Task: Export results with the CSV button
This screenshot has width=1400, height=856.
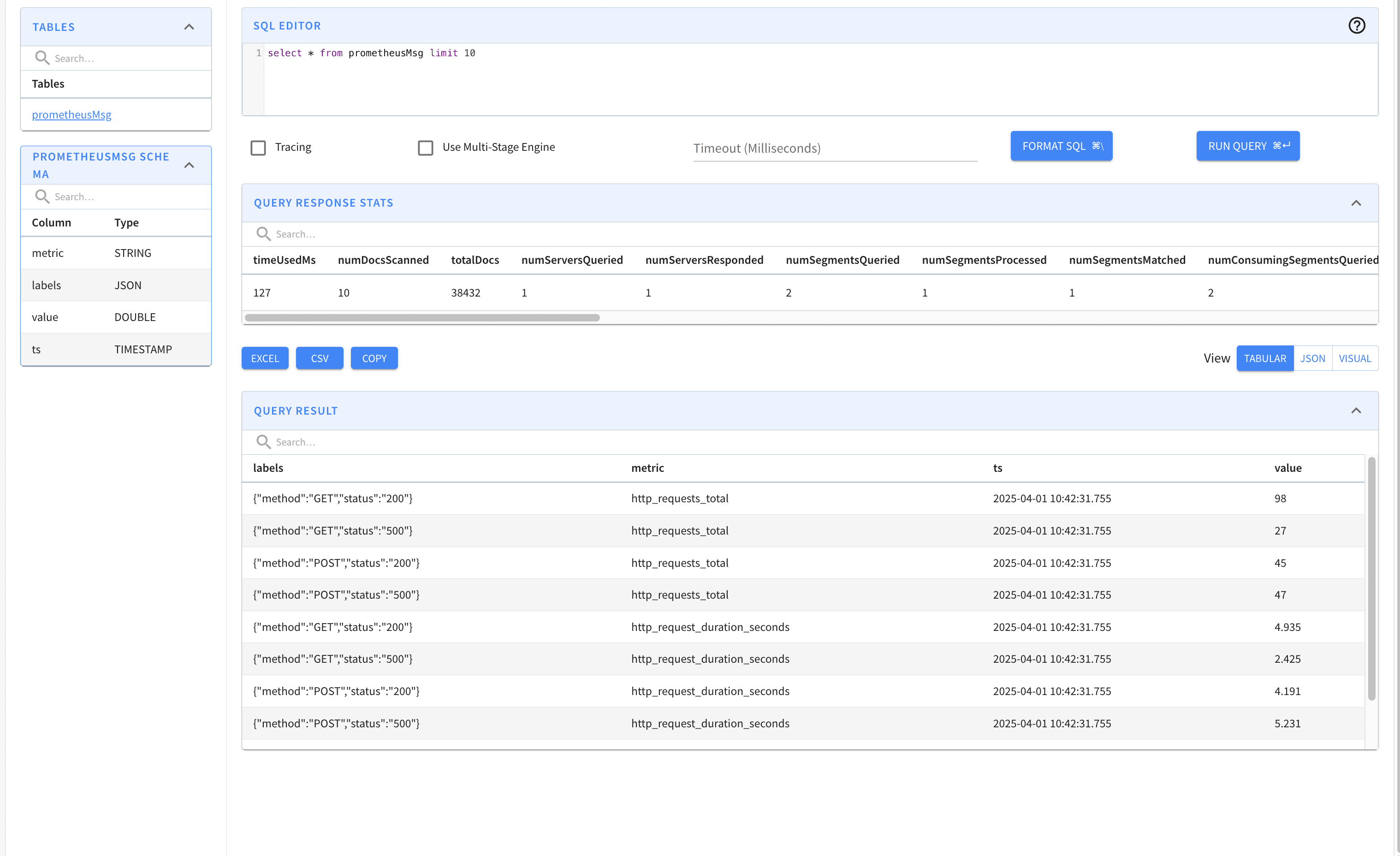Action: coord(319,358)
